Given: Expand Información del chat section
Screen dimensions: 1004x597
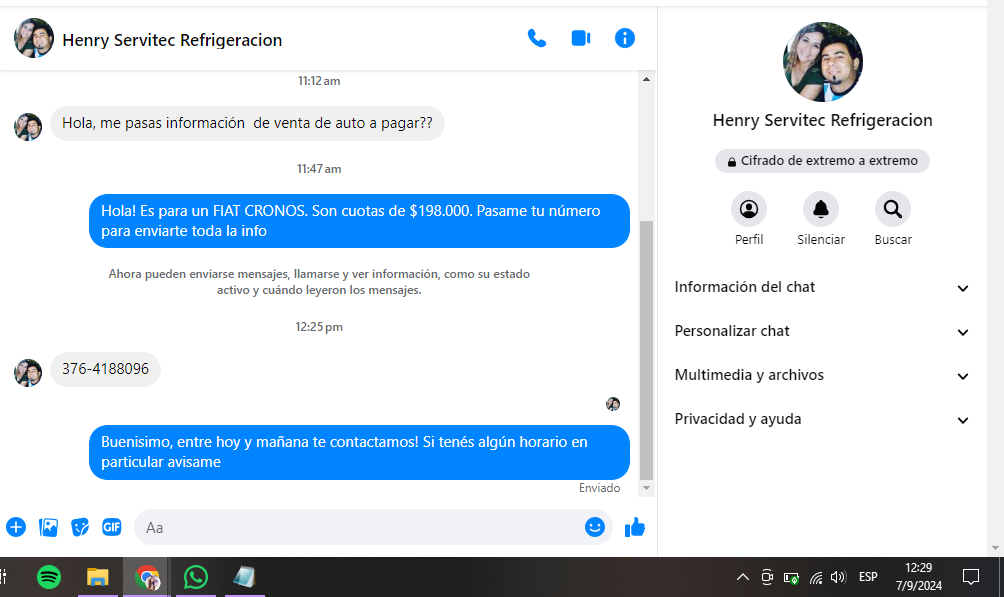Looking at the screenshot, I should tap(822, 288).
